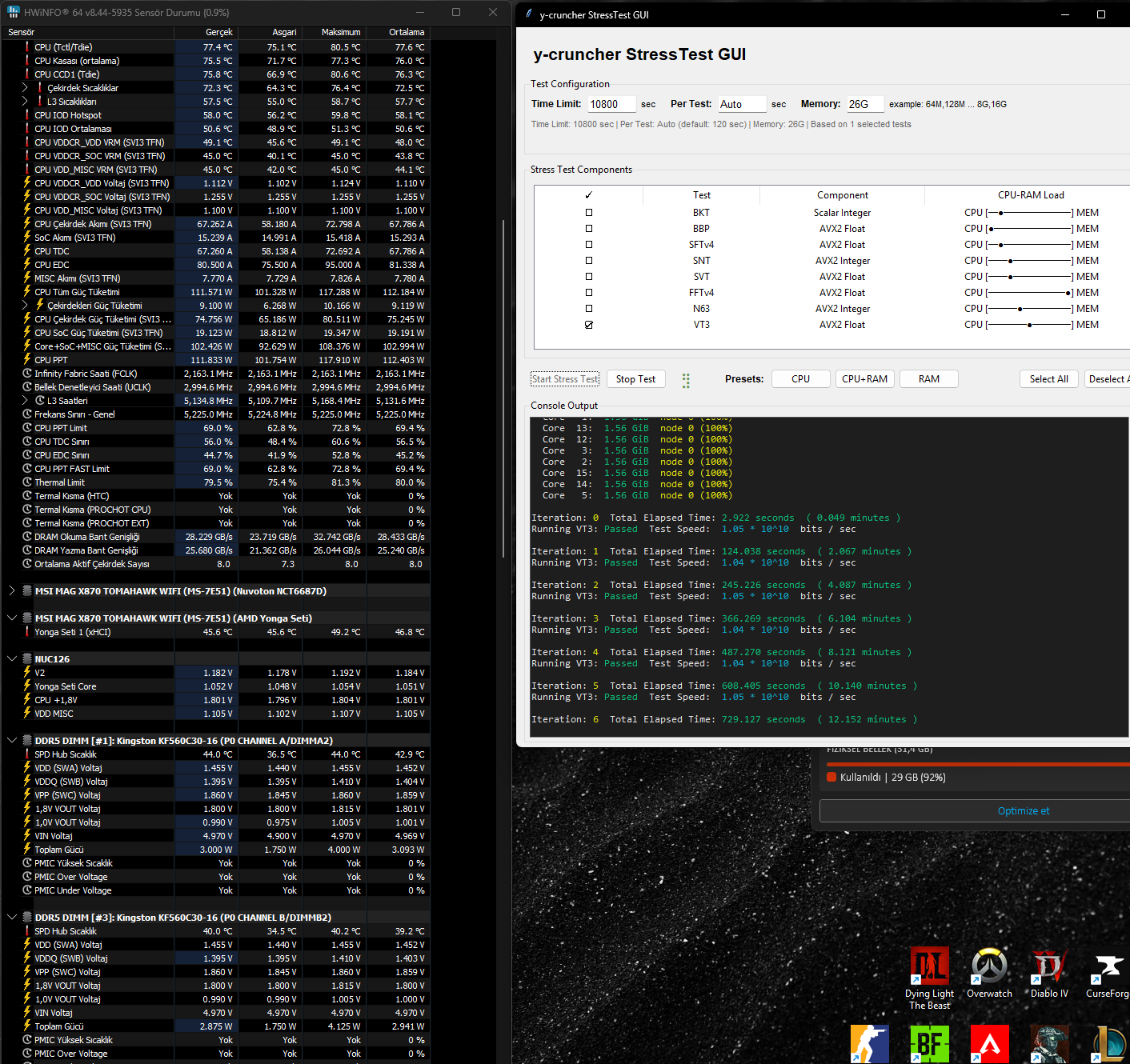Click the Stop Test button
Screen dimensions: 1130x1064
[x=635, y=379]
